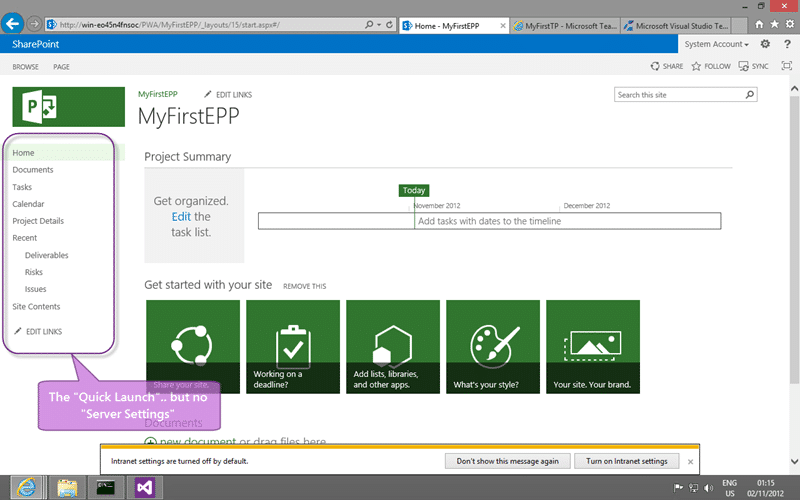
Task: Click FOLLOW in the page toolbar
Action: pyautogui.click(x=711, y=66)
